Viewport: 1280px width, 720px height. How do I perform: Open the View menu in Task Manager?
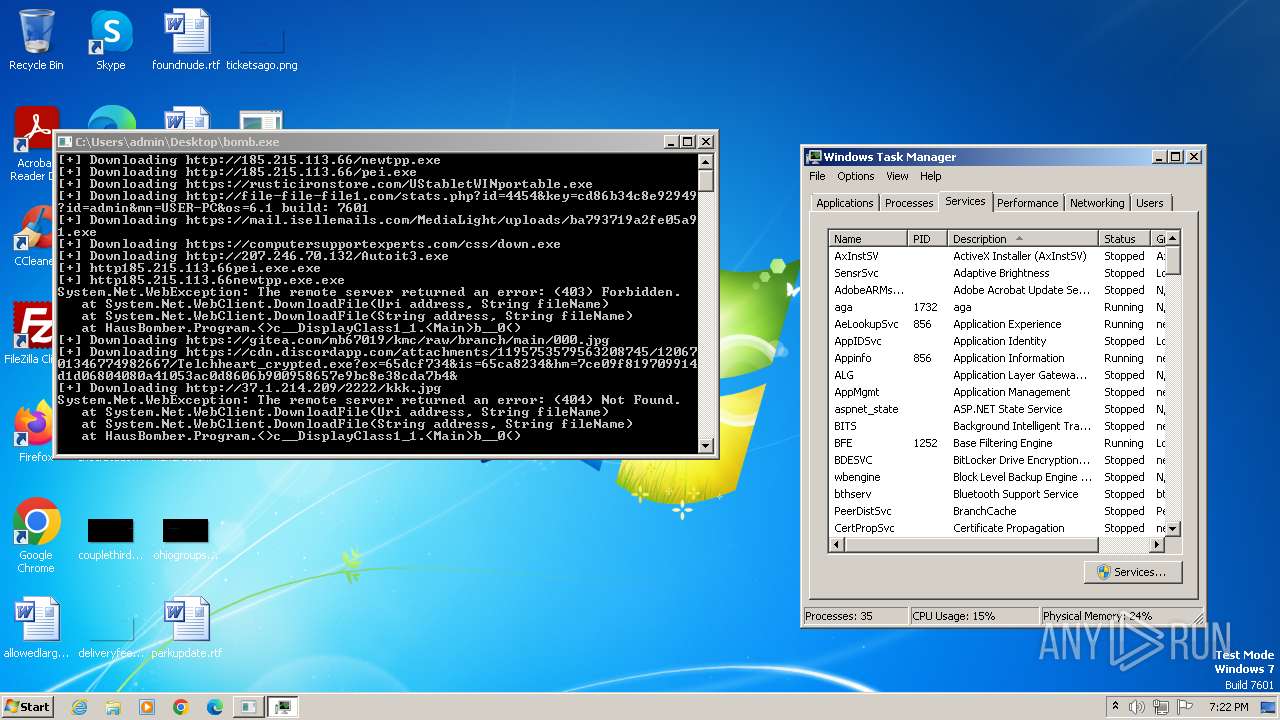(897, 176)
